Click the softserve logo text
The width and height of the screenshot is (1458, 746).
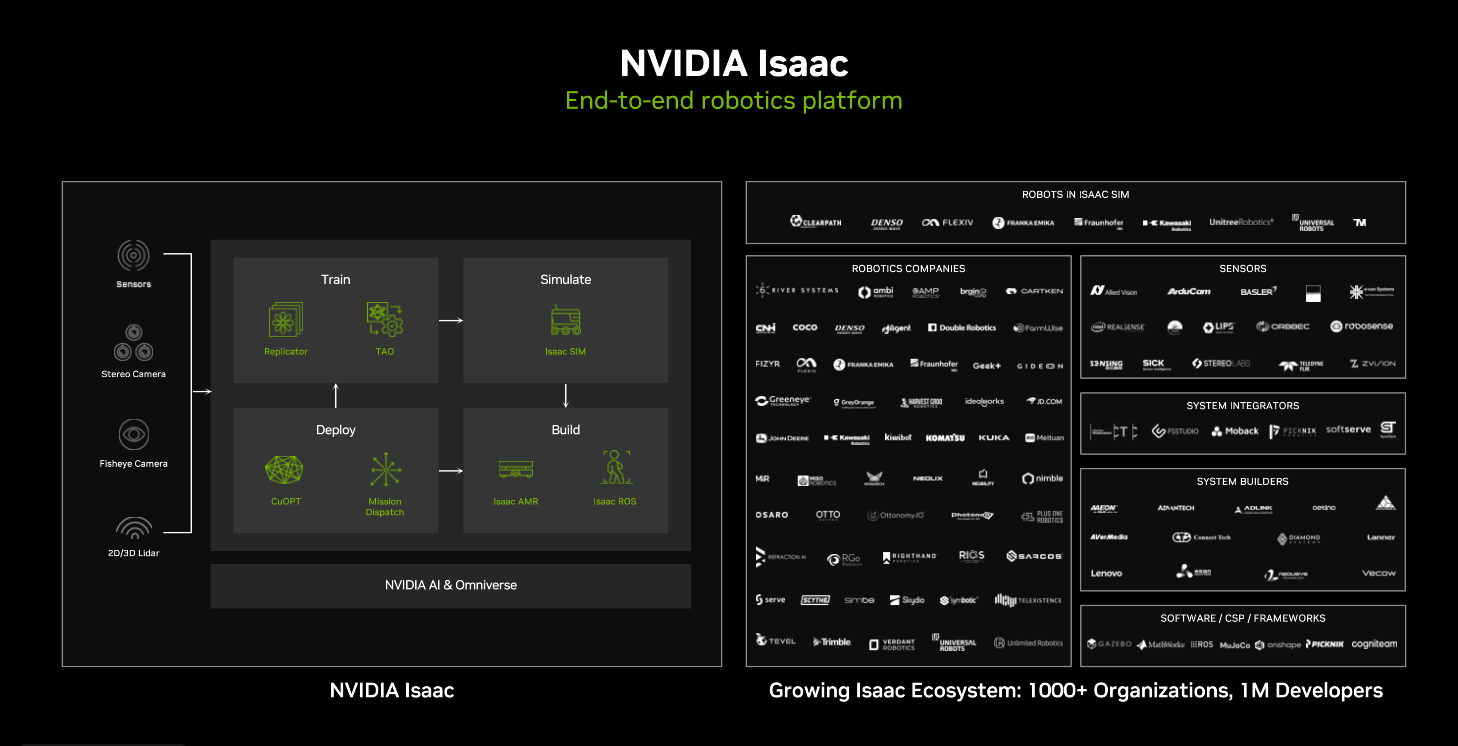tap(1349, 430)
